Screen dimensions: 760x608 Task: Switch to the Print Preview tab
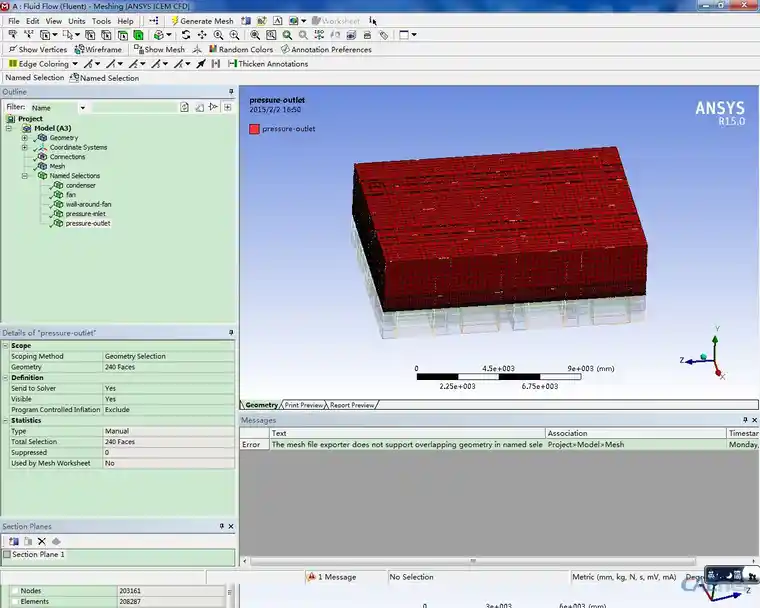(303, 405)
